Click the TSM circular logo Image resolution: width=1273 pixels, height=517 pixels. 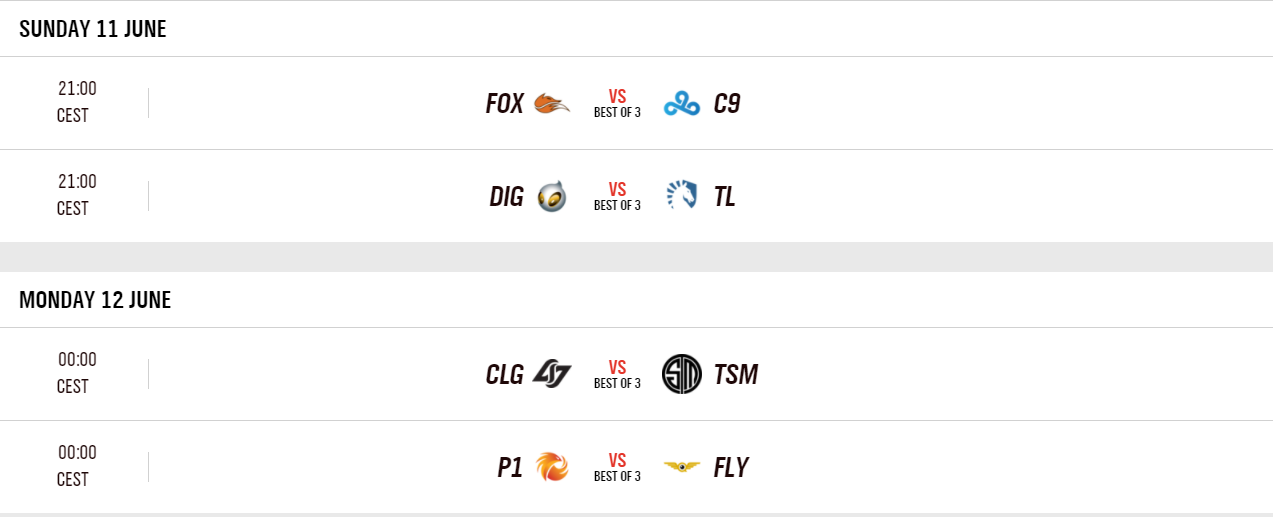pyautogui.click(x=682, y=374)
